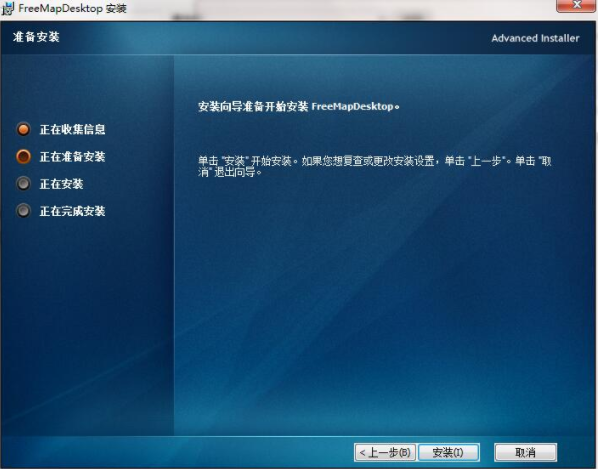Click the 安装向导准备开始安装 FreeMapDesktop heading
Viewport: 598px width, 469px height.
tap(299, 106)
